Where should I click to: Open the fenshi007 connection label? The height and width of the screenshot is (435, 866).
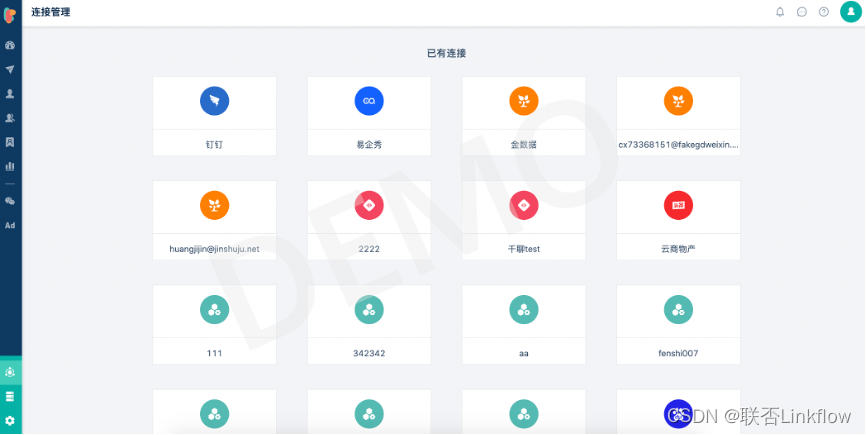click(x=678, y=353)
